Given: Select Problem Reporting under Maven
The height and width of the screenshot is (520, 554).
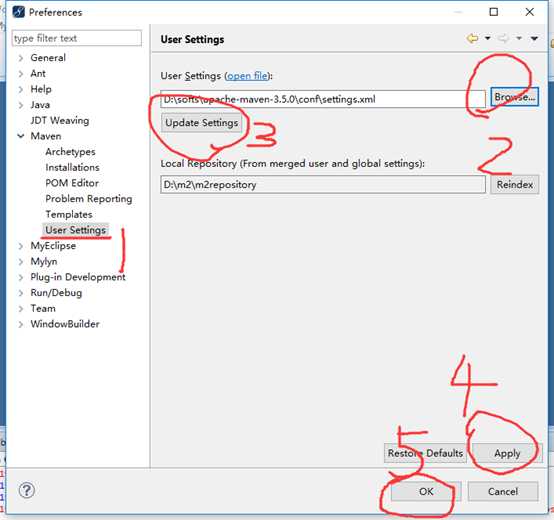Looking at the screenshot, I should tap(89, 199).
